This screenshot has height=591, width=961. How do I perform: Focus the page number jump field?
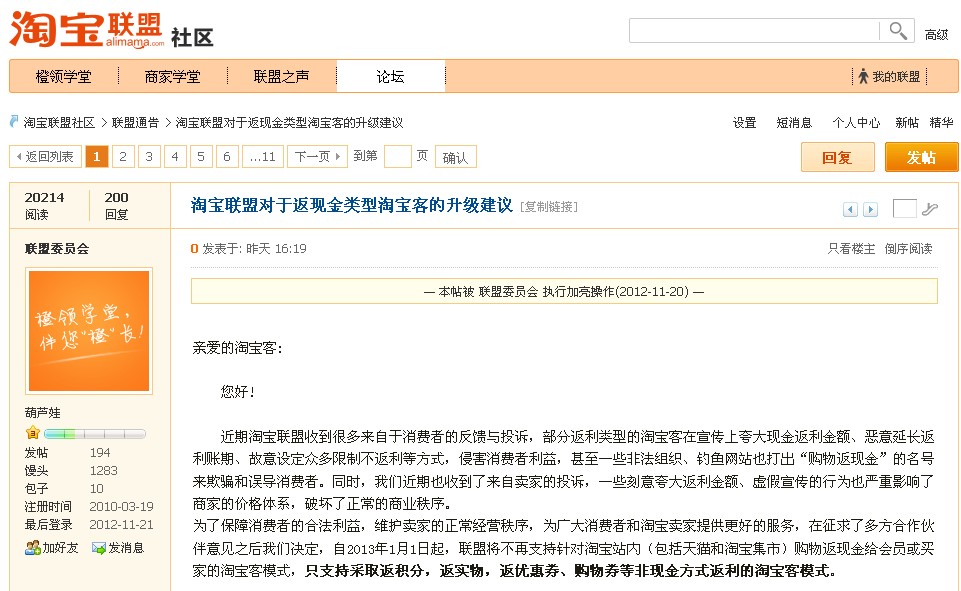tap(397, 156)
